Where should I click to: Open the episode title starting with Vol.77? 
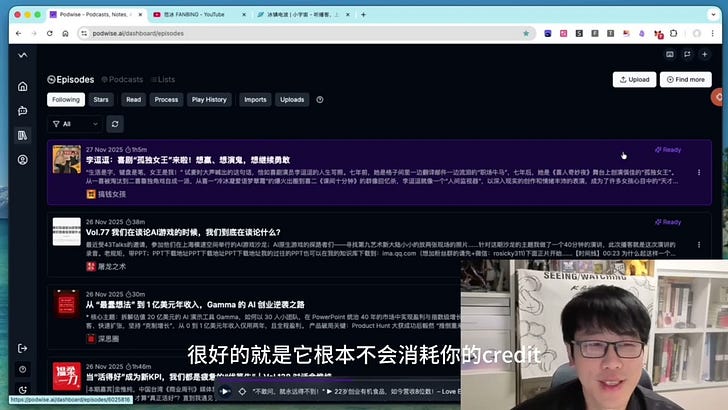[x=183, y=232]
